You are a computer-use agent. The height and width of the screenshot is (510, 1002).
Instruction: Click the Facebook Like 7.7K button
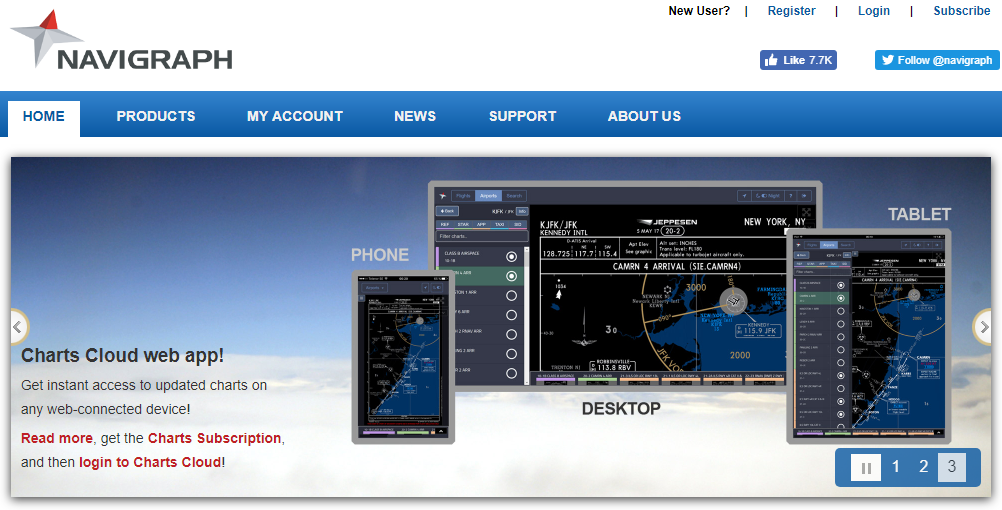pyautogui.click(x=798, y=60)
